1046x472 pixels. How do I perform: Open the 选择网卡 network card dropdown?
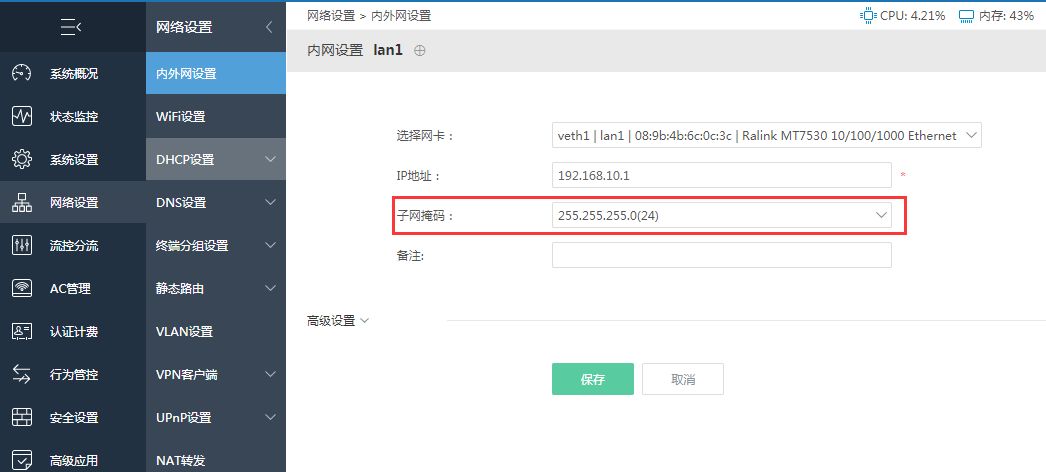point(766,135)
